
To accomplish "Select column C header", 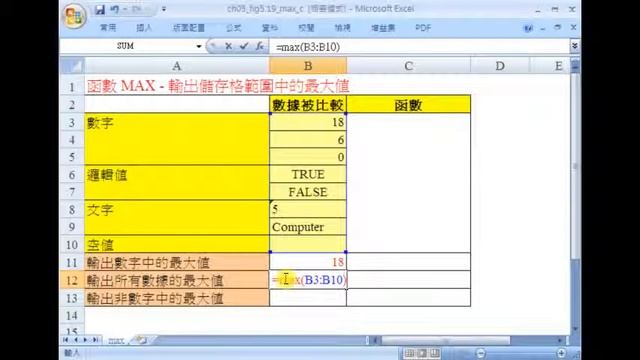I will click(409, 66).
